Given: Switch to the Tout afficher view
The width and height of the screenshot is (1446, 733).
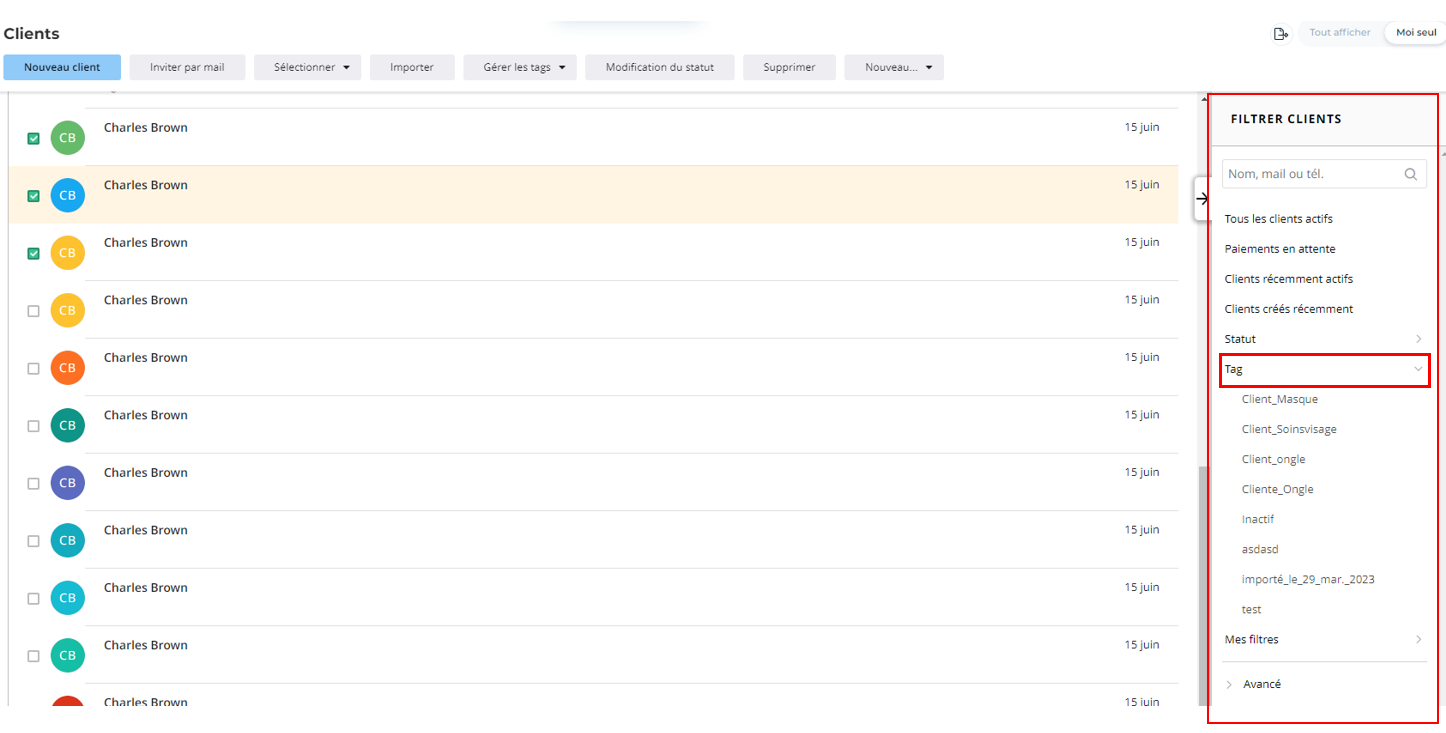Looking at the screenshot, I should click(x=1339, y=32).
